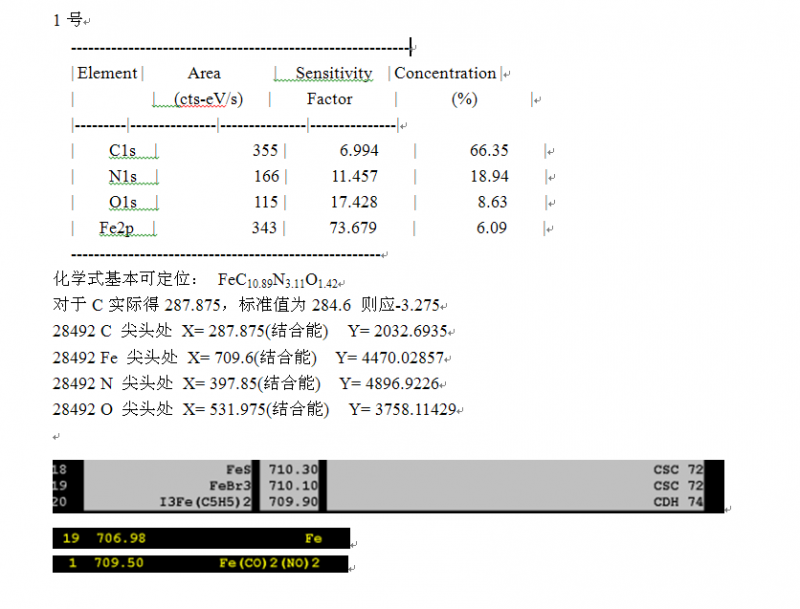Click sensitivity factor '6.994'
The image size is (800, 609).
coord(359,150)
